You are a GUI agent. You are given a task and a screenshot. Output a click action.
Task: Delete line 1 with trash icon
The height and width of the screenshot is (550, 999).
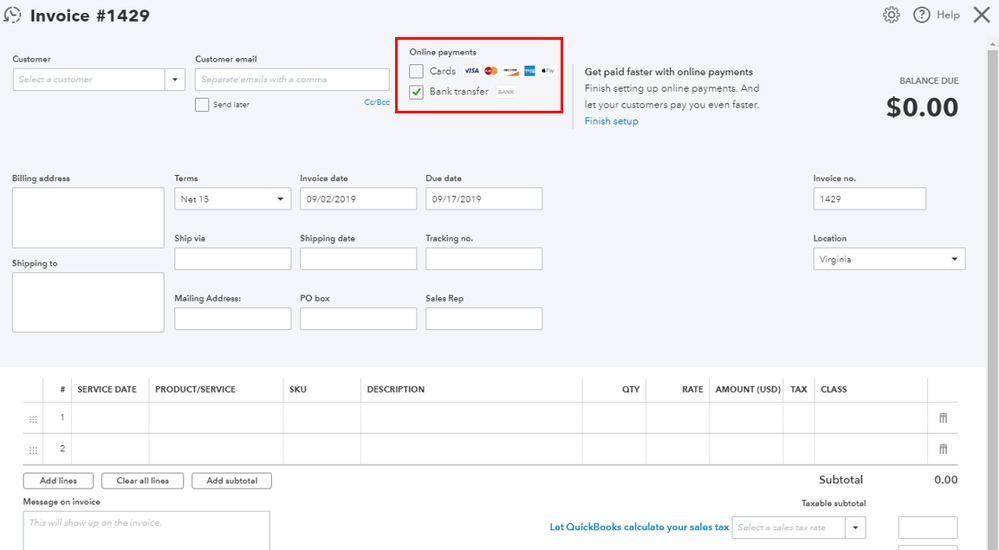(943, 418)
